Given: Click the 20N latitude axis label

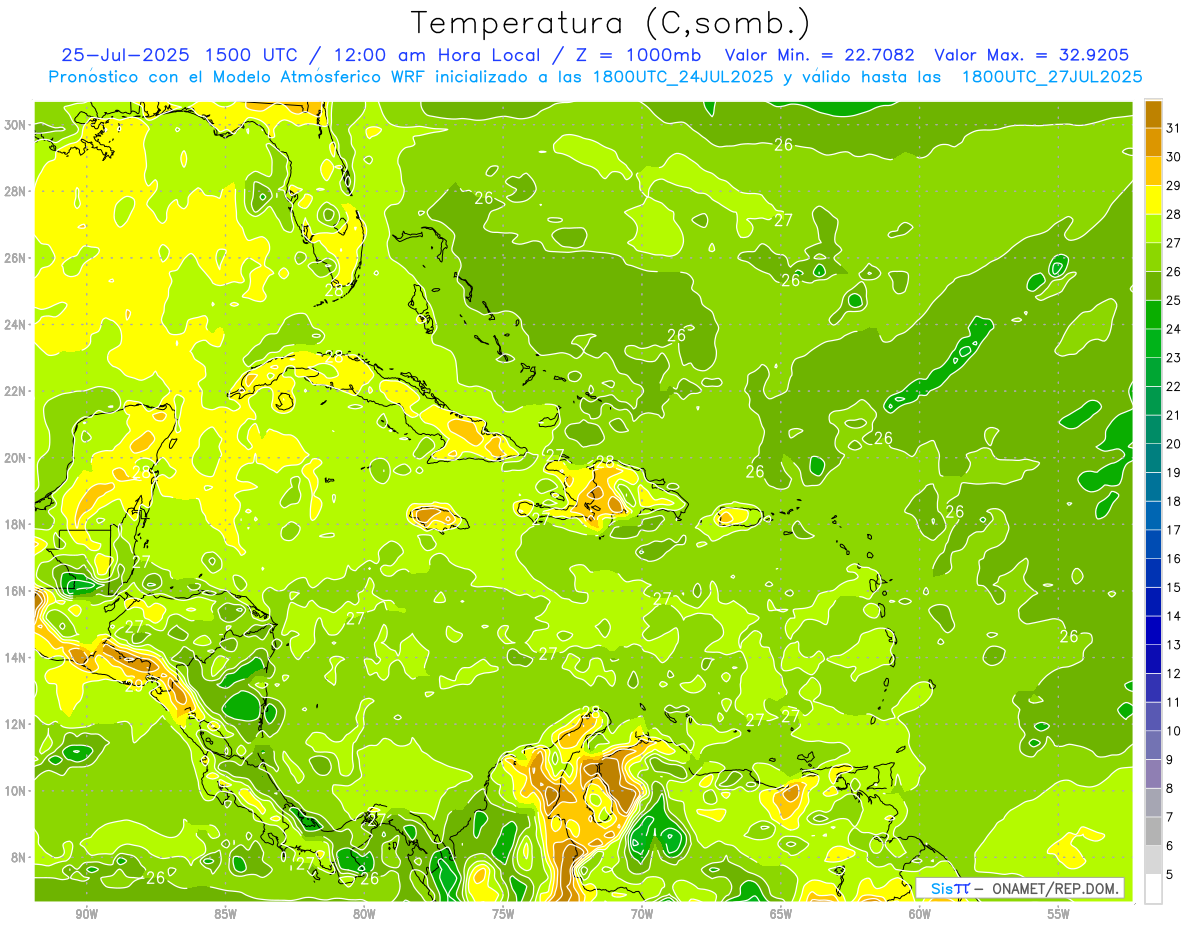Looking at the screenshot, I should click(14, 458).
